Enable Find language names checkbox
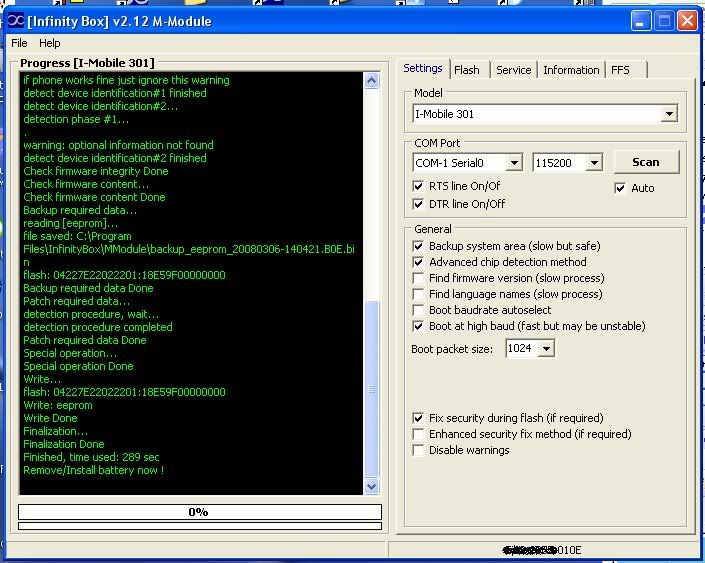Screen dimensions: 705x563 [x=418, y=294]
